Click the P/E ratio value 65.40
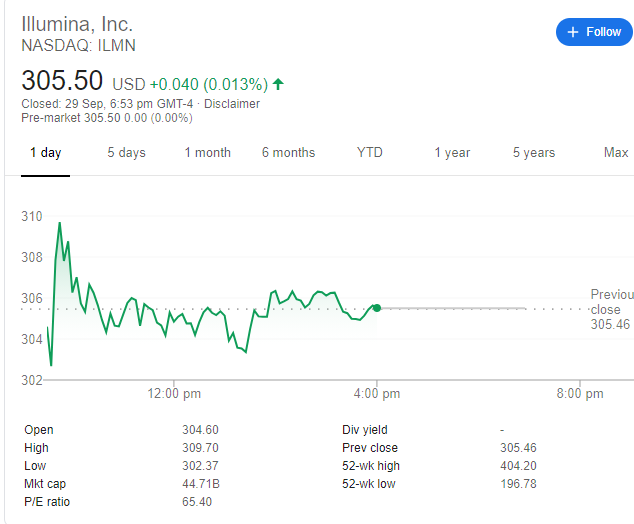 pyautogui.click(x=197, y=502)
